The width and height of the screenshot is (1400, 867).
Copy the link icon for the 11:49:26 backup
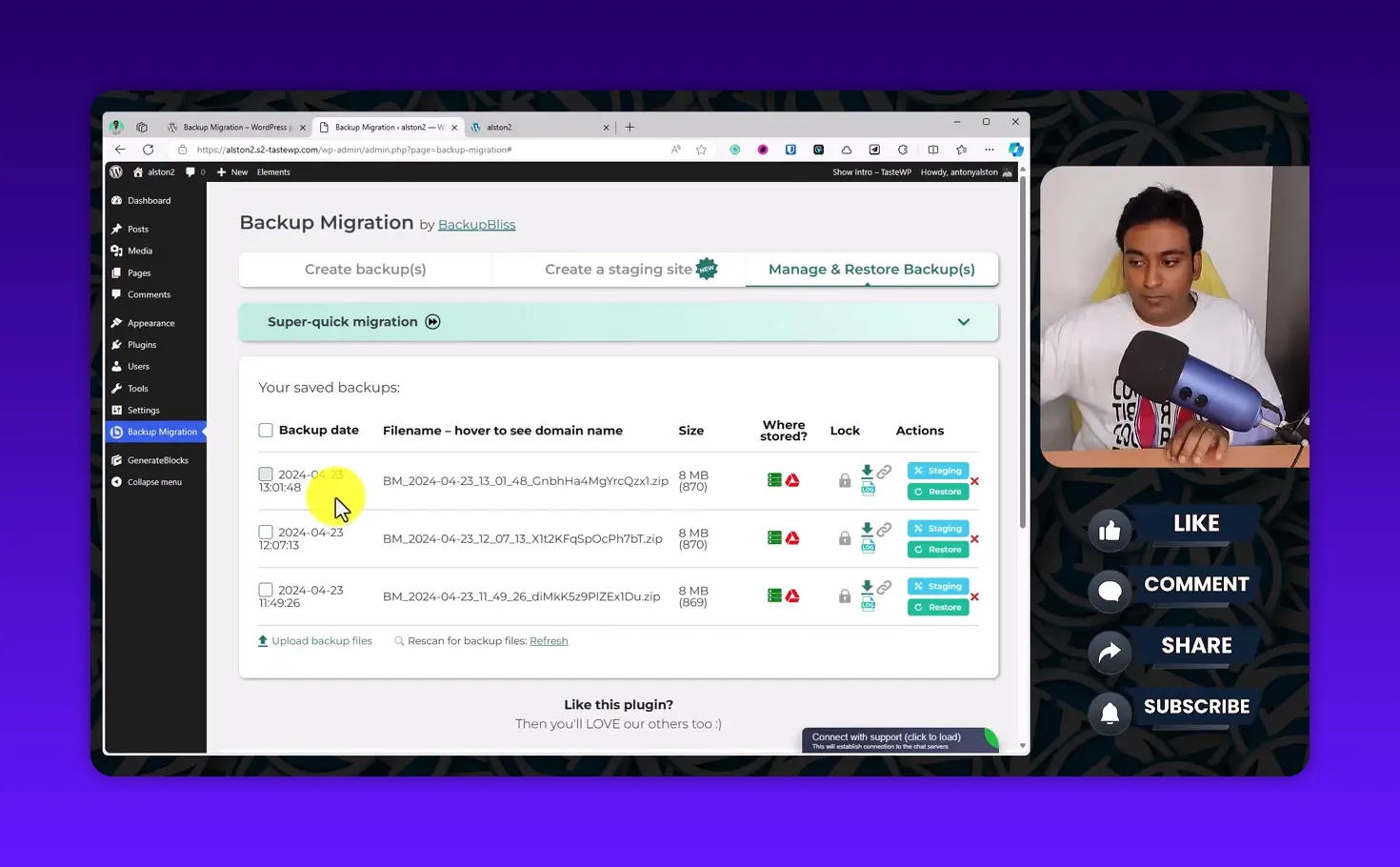[x=885, y=587]
